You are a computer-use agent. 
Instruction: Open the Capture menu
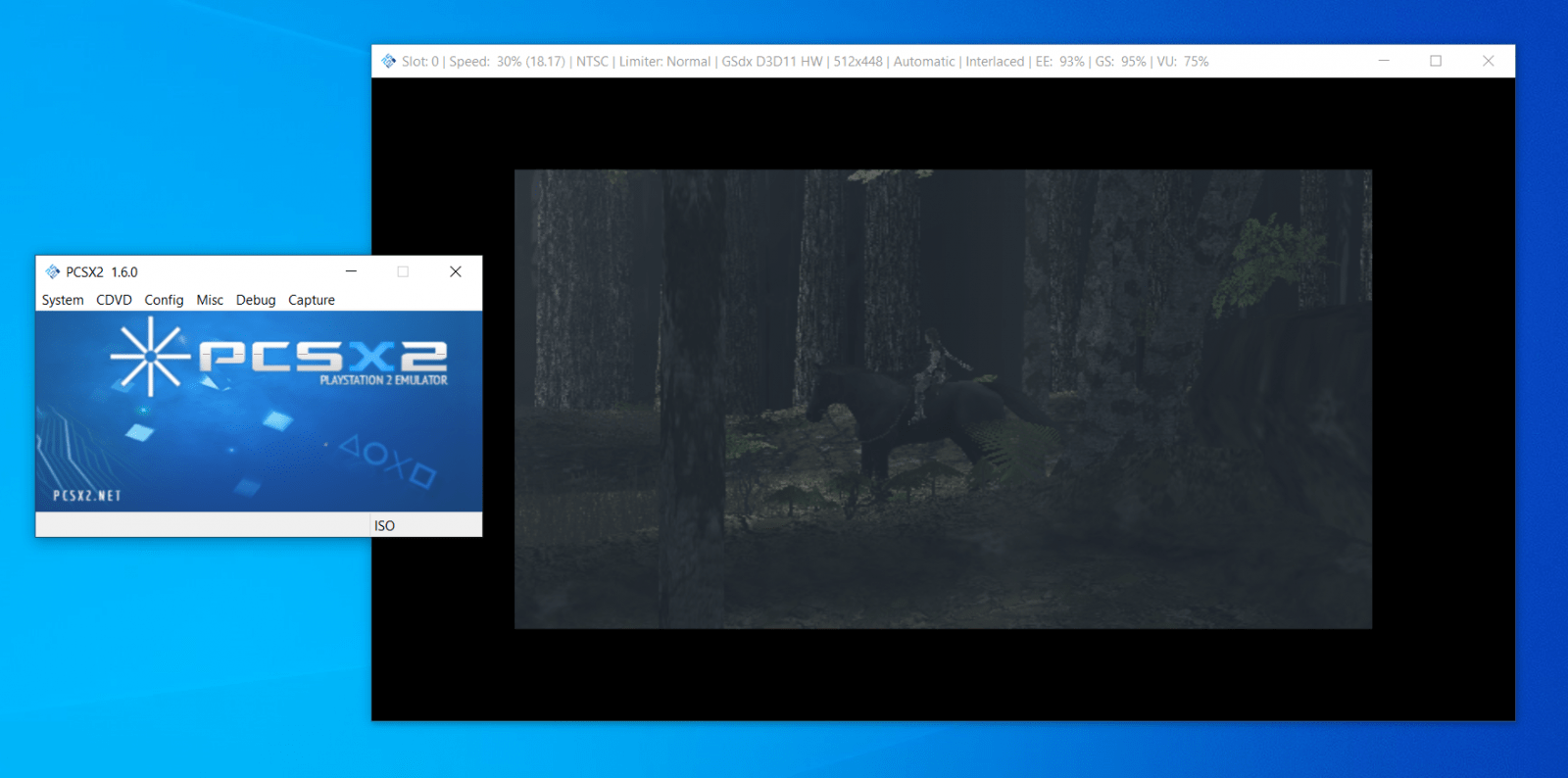click(312, 300)
